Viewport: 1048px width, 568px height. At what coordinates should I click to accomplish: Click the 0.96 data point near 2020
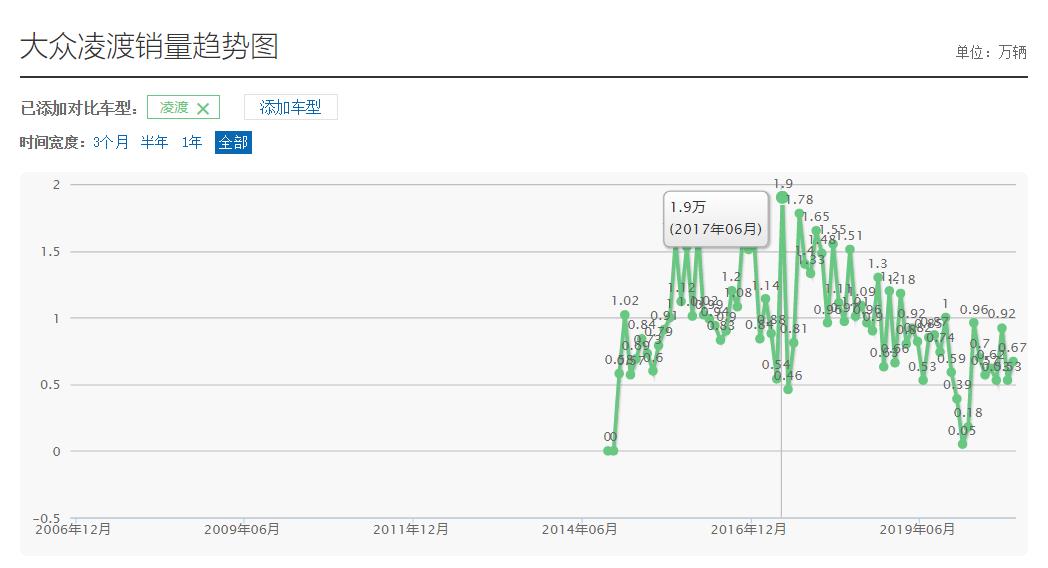coord(974,322)
